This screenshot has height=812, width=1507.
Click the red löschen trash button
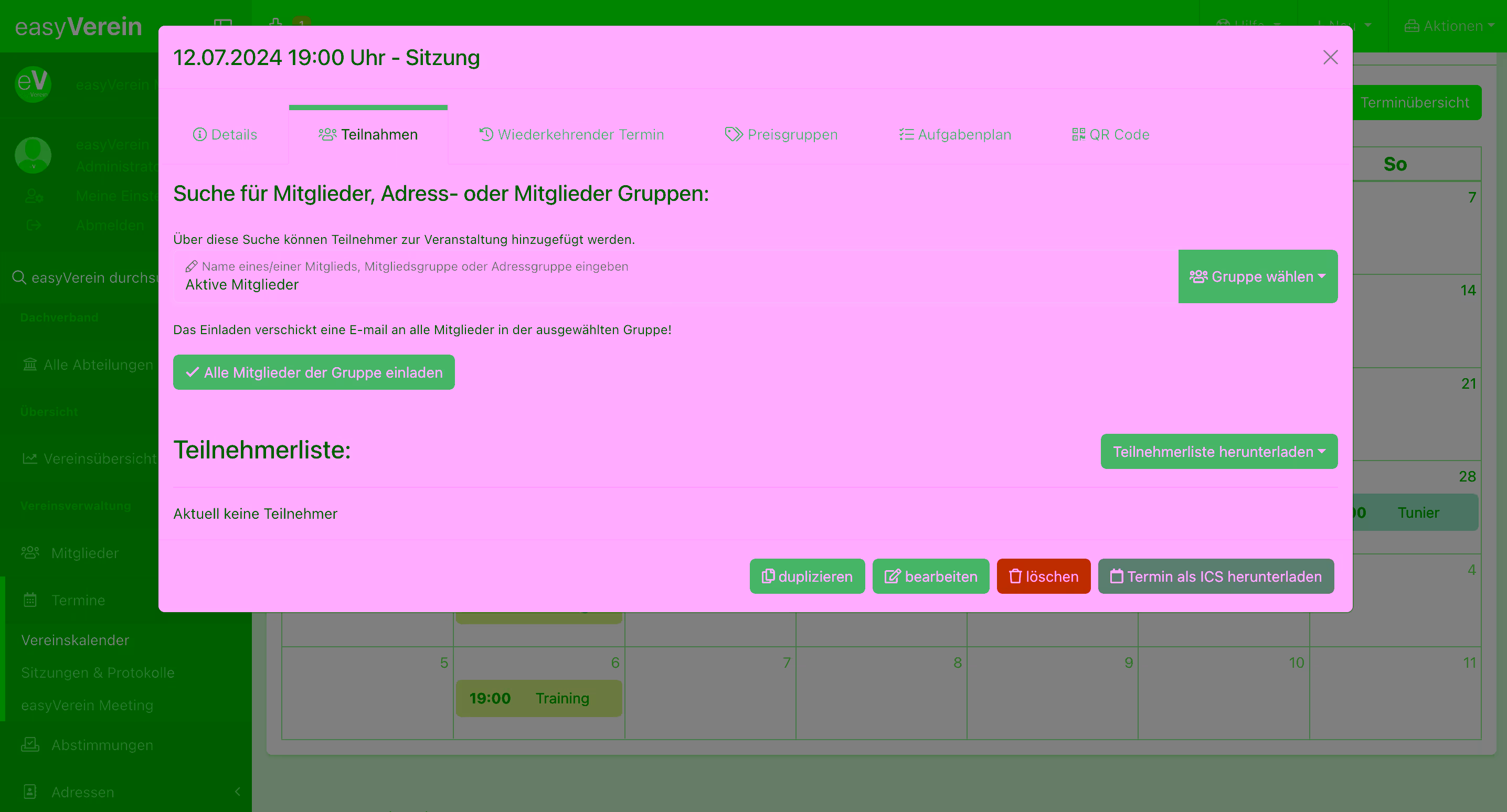pos(1043,576)
